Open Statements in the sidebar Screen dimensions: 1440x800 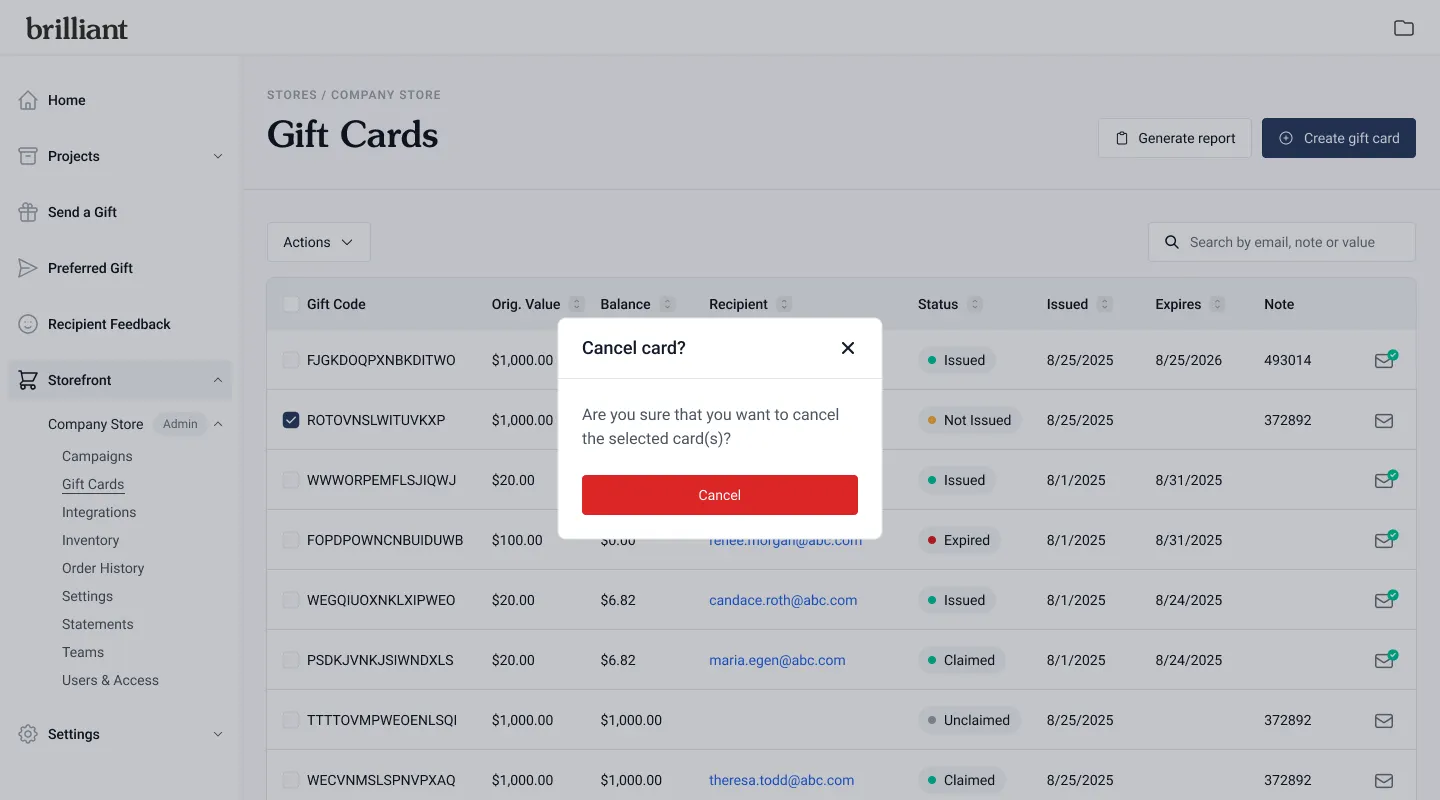click(97, 624)
